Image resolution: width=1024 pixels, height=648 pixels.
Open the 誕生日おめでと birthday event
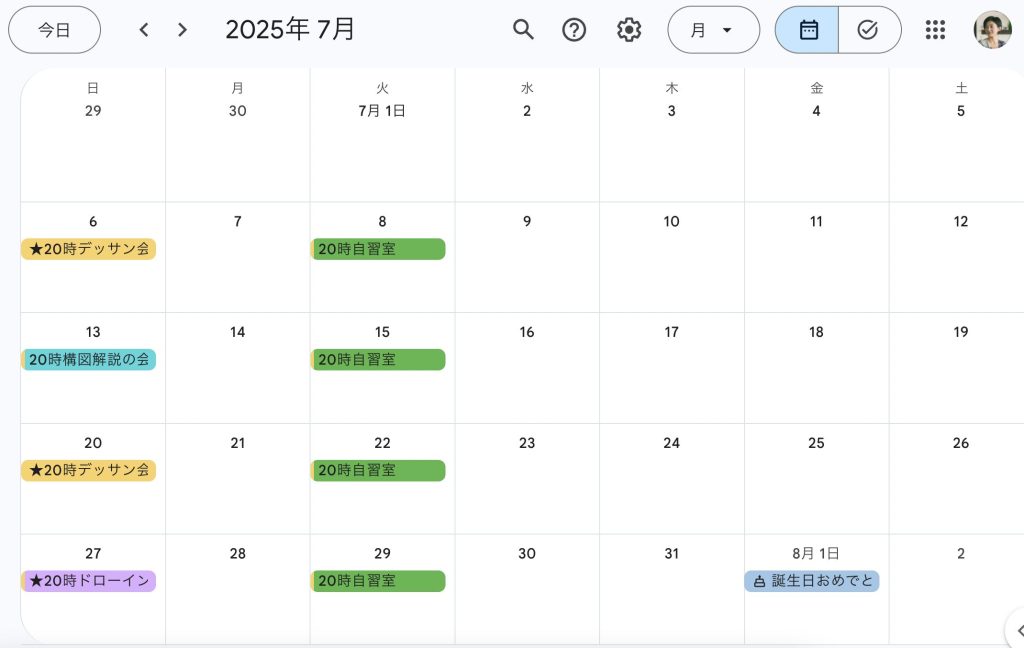(812, 581)
